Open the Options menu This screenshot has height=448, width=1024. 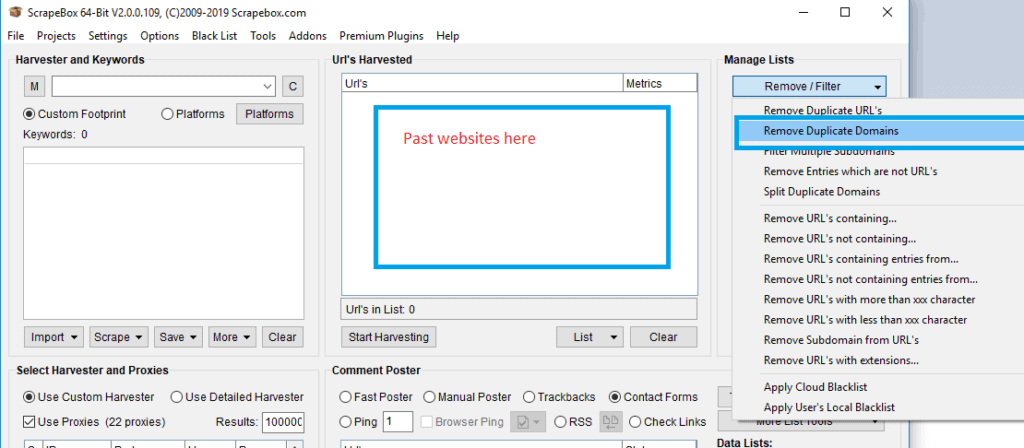pos(159,36)
